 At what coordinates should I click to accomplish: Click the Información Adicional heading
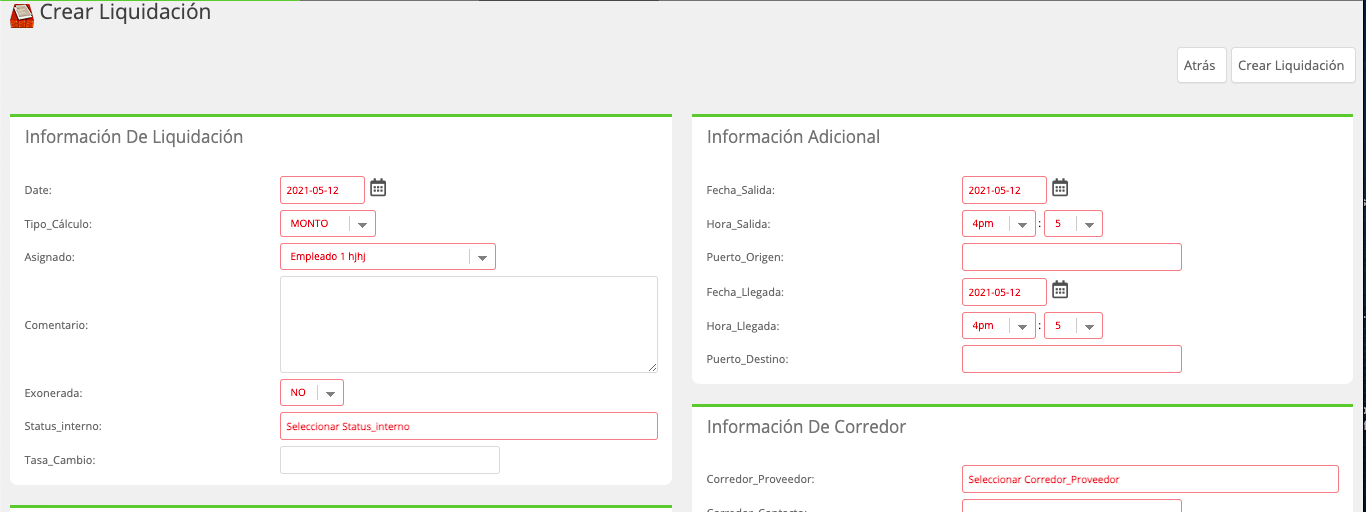pyautogui.click(x=793, y=137)
